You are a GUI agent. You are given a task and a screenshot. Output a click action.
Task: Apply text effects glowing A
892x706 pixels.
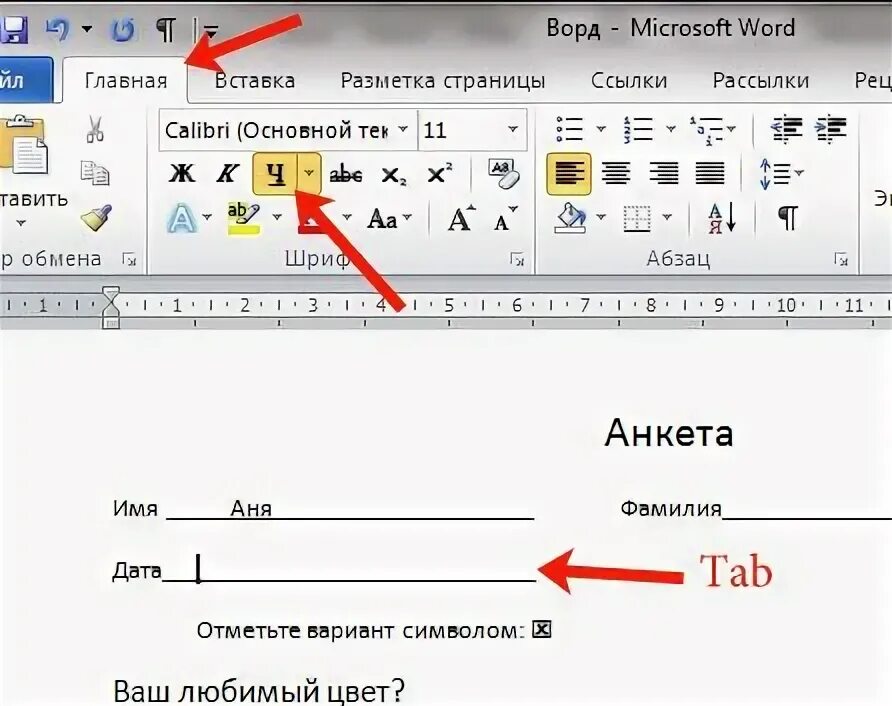[x=182, y=218]
